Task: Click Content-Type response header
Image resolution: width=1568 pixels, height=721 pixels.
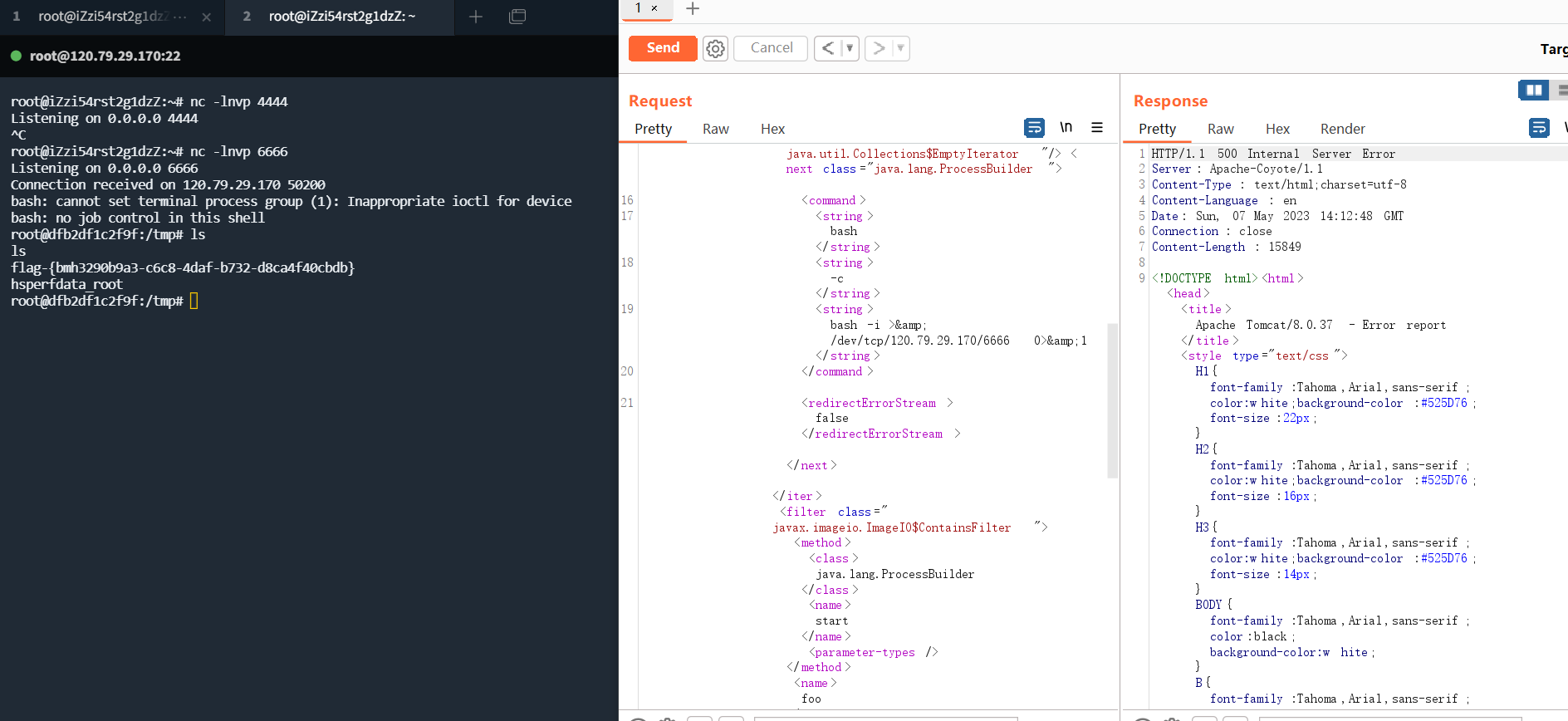Action: (x=1279, y=184)
